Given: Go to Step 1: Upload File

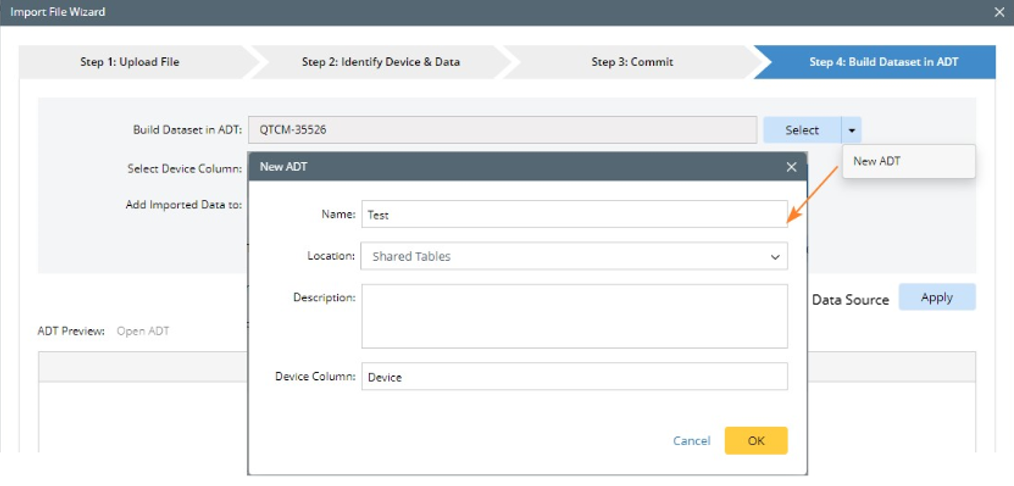Looking at the screenshot, I should coord(130,62).
